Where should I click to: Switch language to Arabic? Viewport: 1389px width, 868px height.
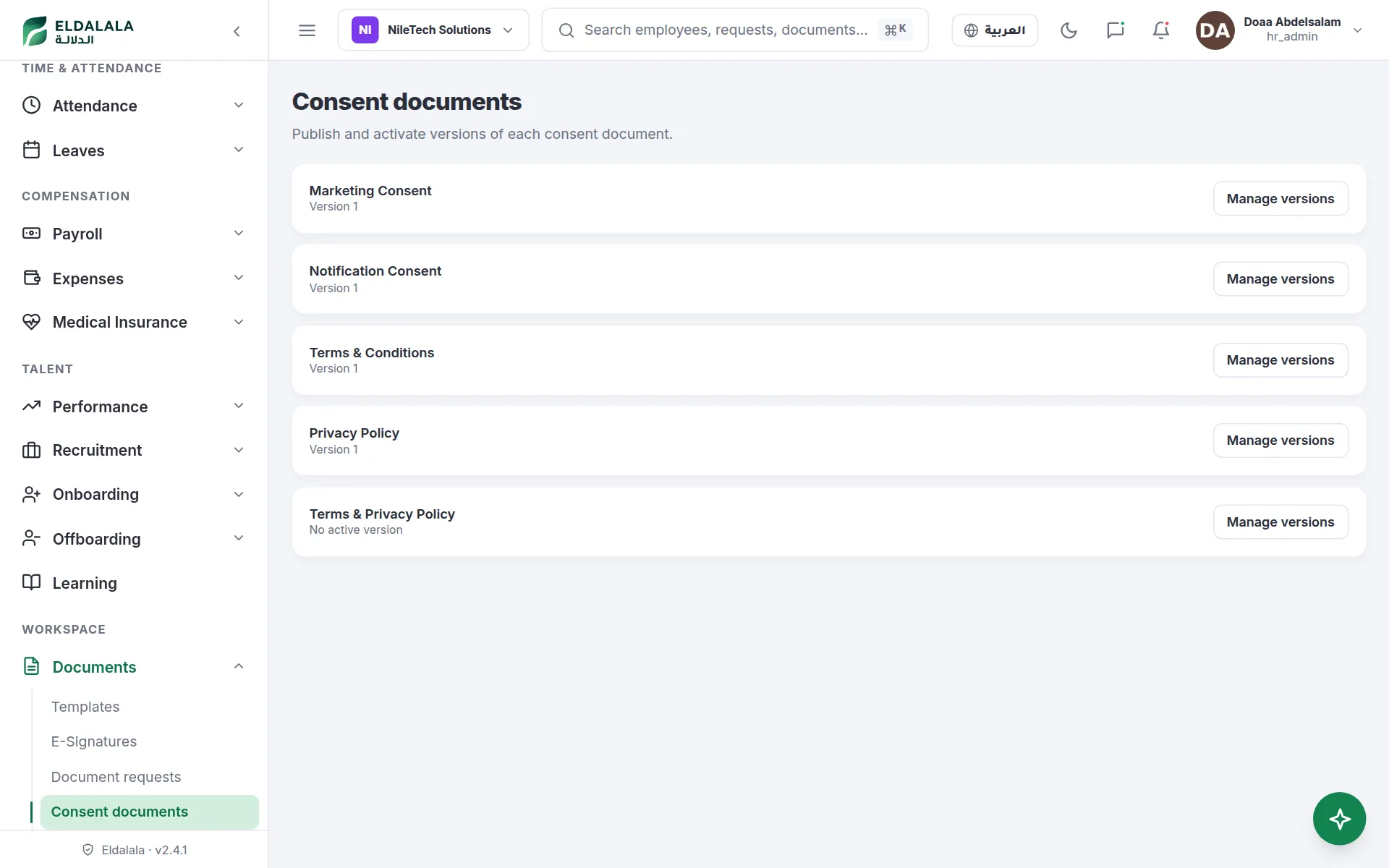click(x=995, y=30)
